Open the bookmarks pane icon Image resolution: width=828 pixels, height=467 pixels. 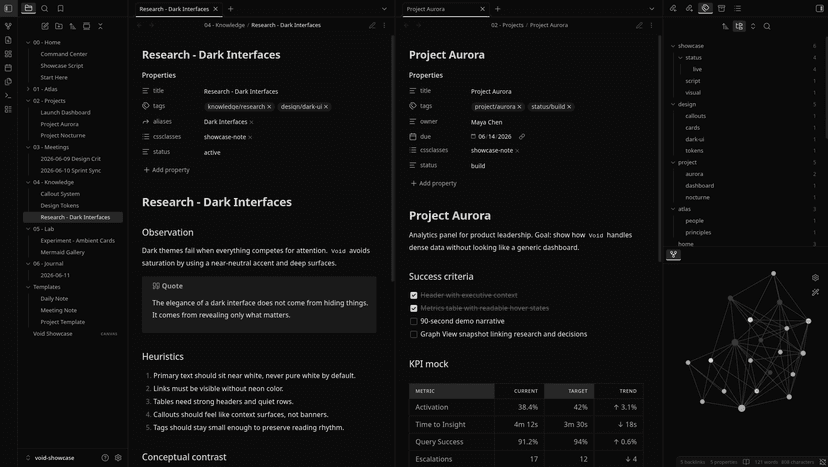[61, 8]
